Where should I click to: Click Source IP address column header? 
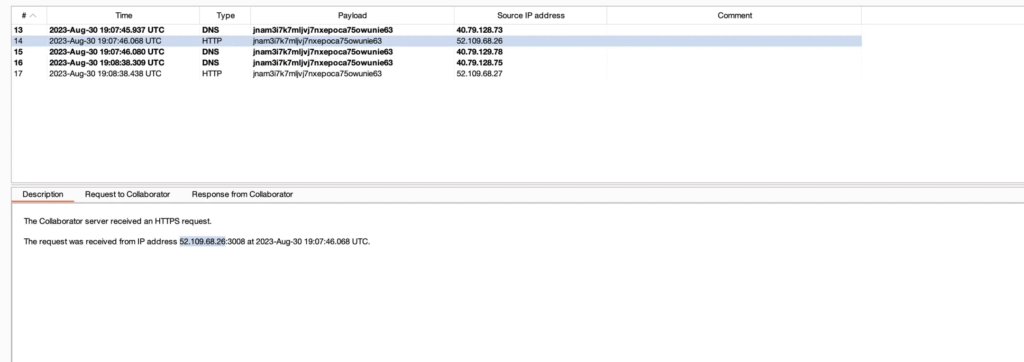pyautogui.click(x=530, y=16)
